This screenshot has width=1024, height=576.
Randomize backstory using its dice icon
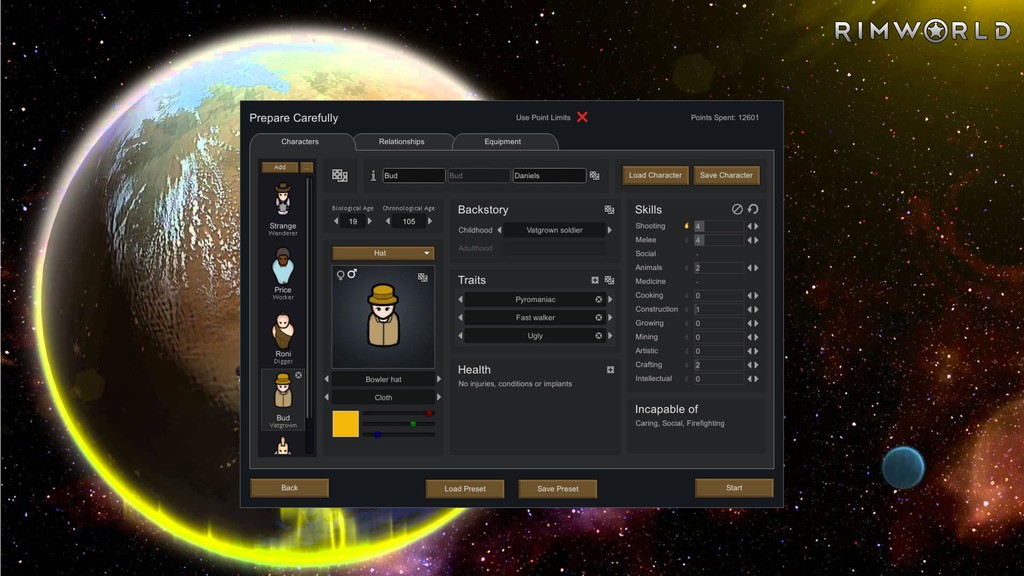(609, 210)
